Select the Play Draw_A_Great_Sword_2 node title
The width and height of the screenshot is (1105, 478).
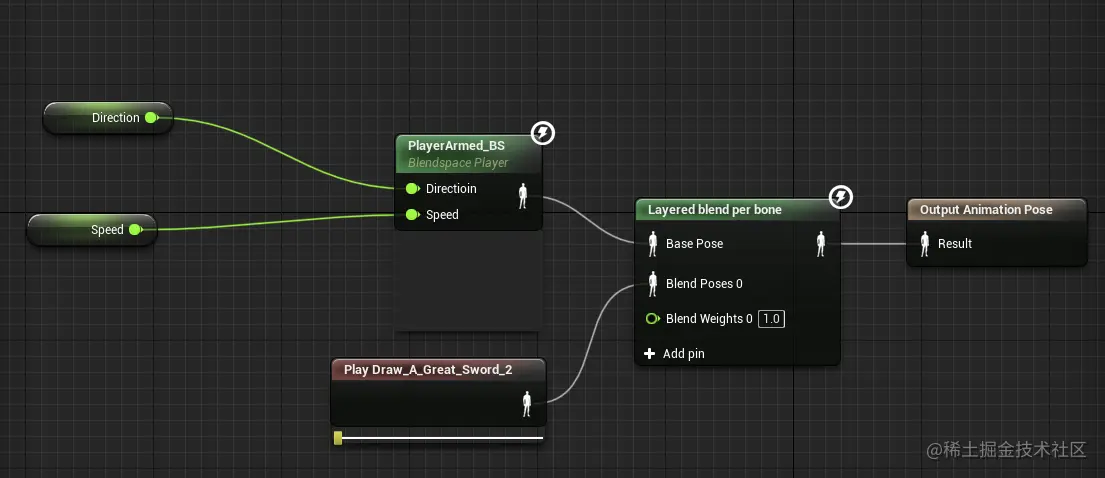pos(428,369)
